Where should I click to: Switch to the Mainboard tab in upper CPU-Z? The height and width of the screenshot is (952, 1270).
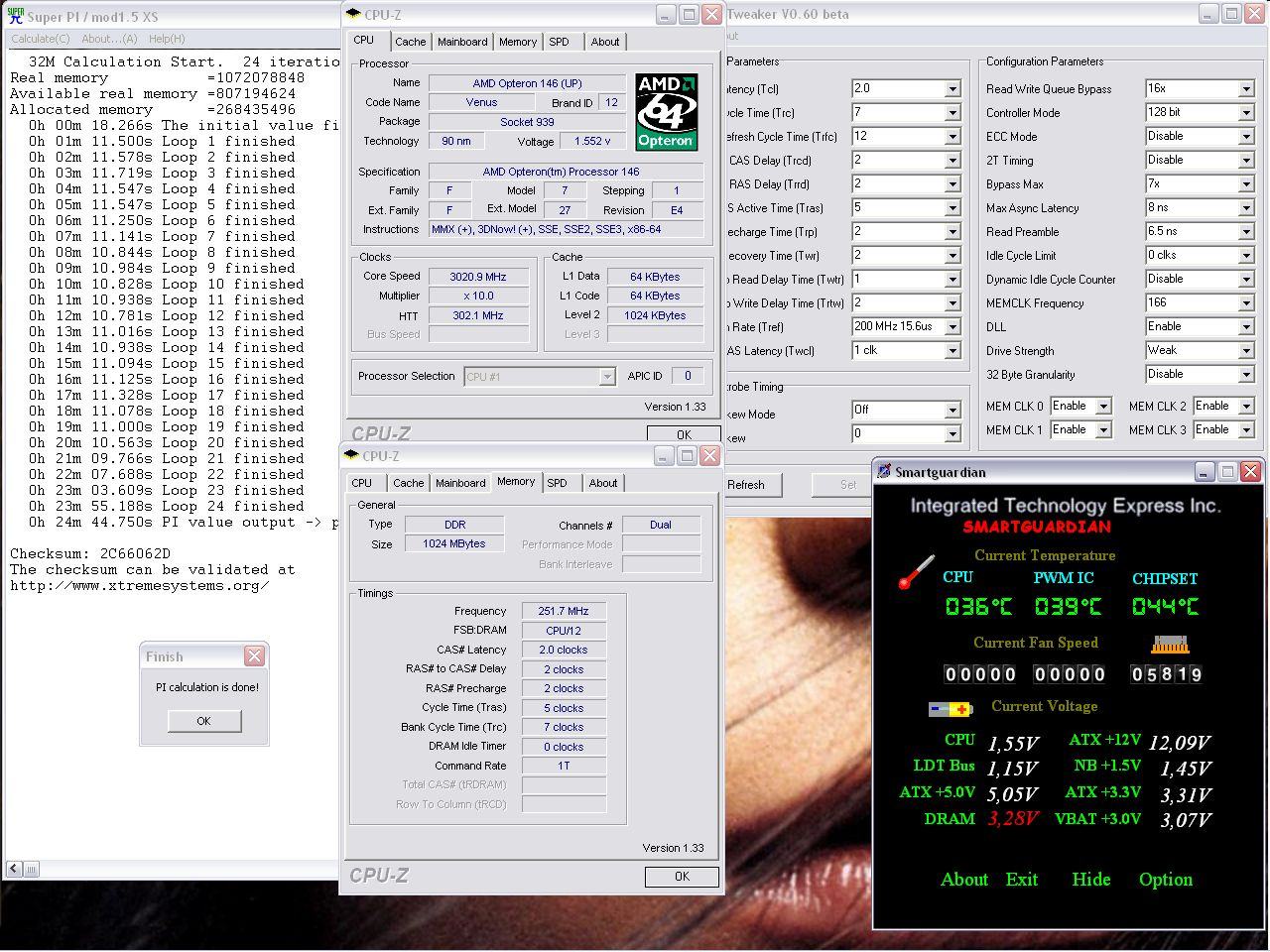(462, 42)
